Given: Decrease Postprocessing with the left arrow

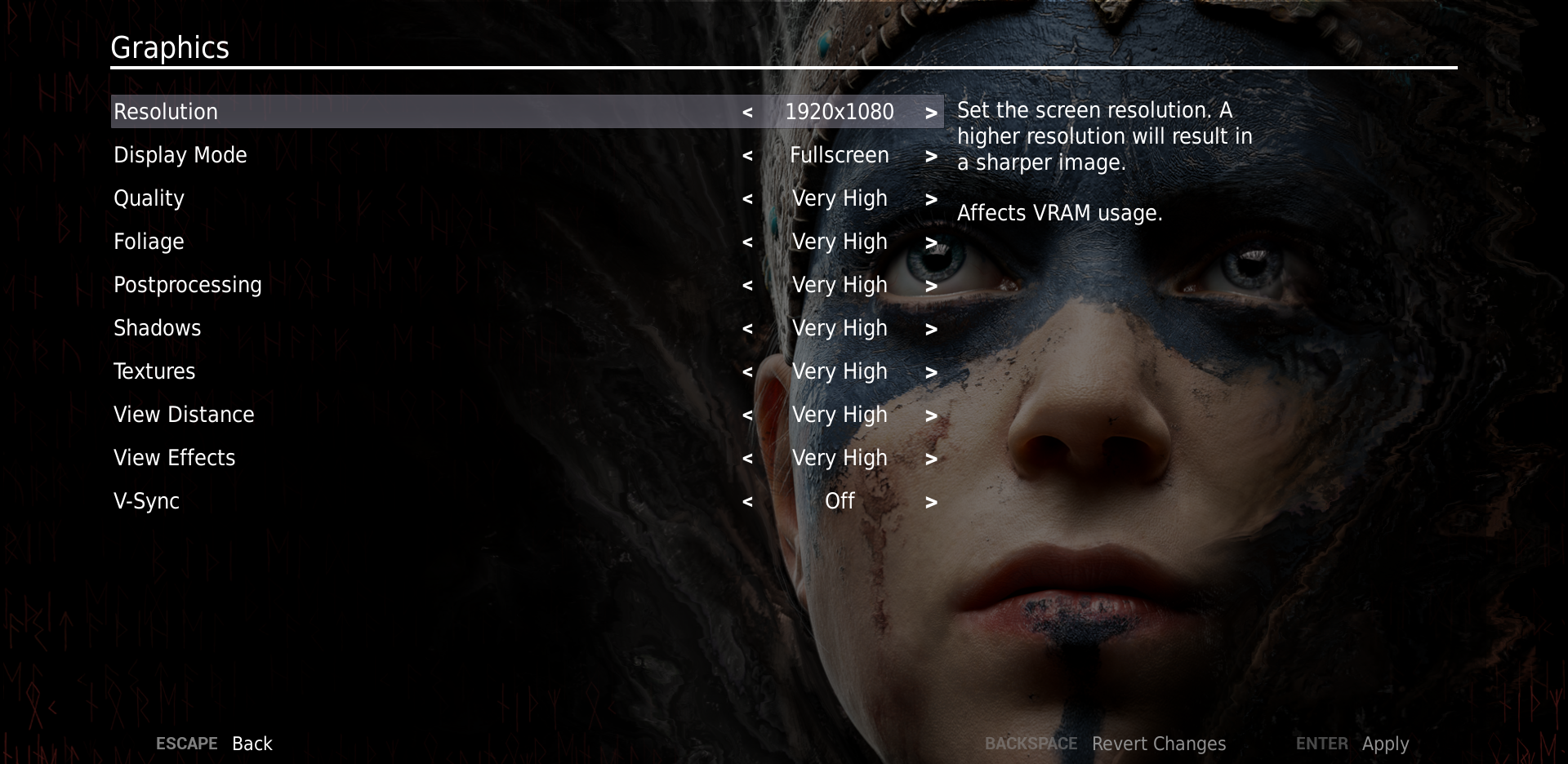Looking at the screenshot, I should point(747,286).
